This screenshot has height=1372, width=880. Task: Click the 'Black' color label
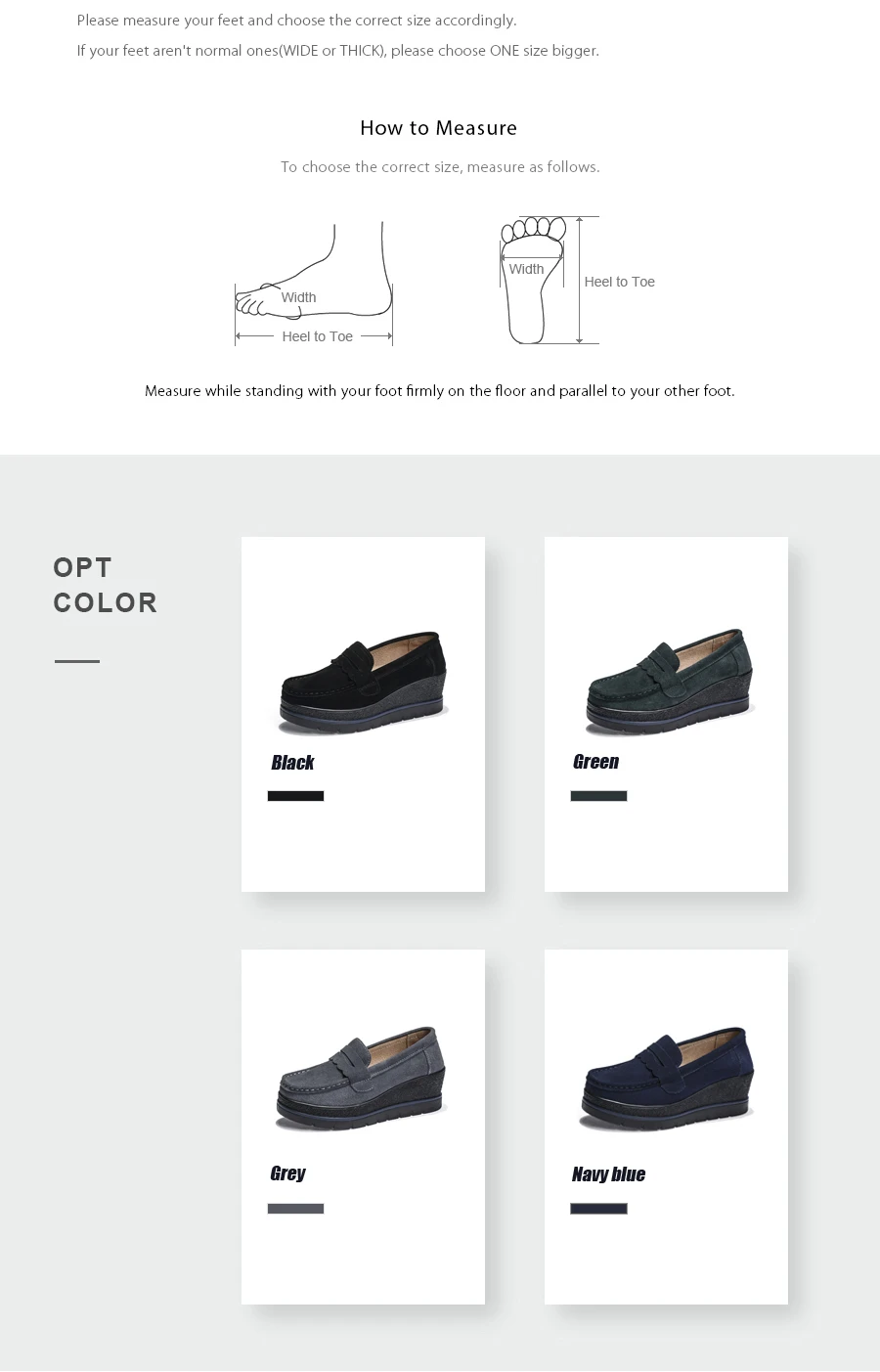[x=292, y=763]
